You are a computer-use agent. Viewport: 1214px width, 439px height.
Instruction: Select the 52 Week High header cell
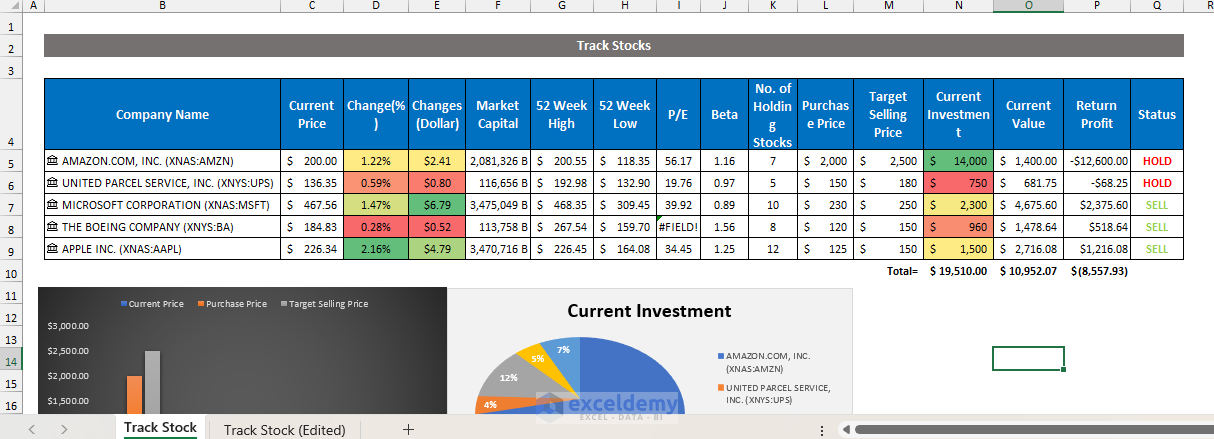coord(561,114)
